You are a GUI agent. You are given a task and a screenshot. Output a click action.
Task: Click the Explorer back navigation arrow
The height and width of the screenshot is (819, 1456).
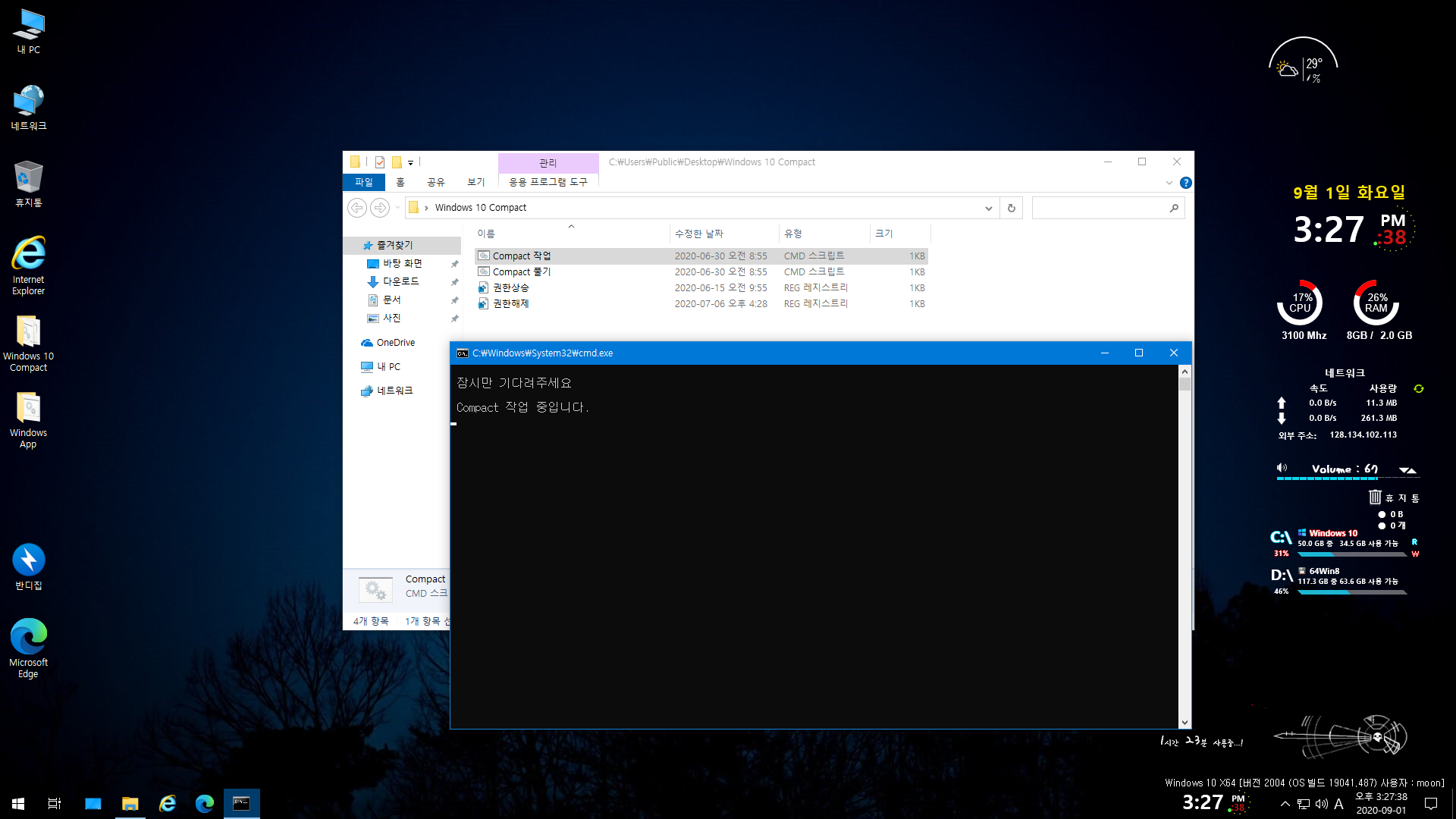click(357, 207)
